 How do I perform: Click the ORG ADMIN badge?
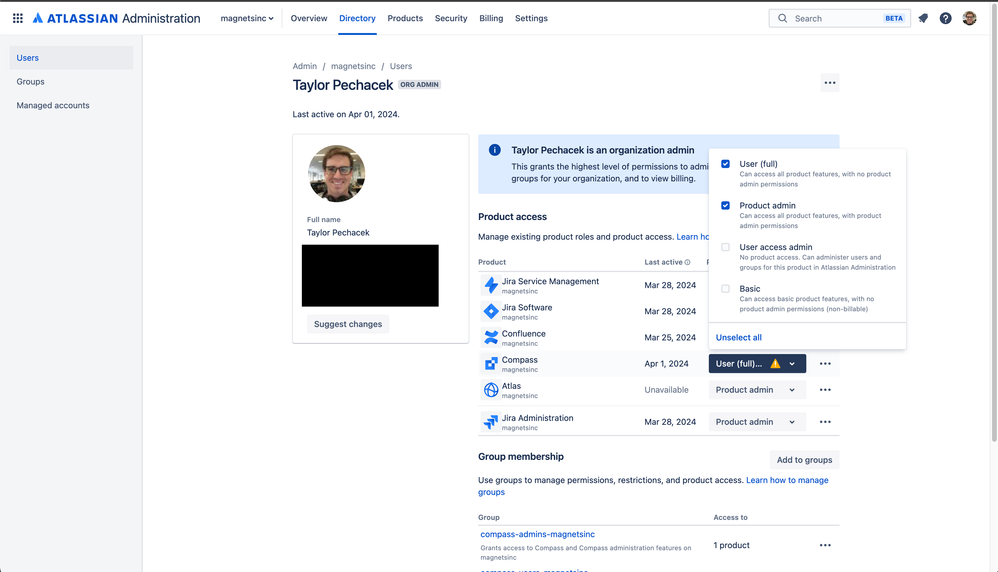tap(419, 85)
